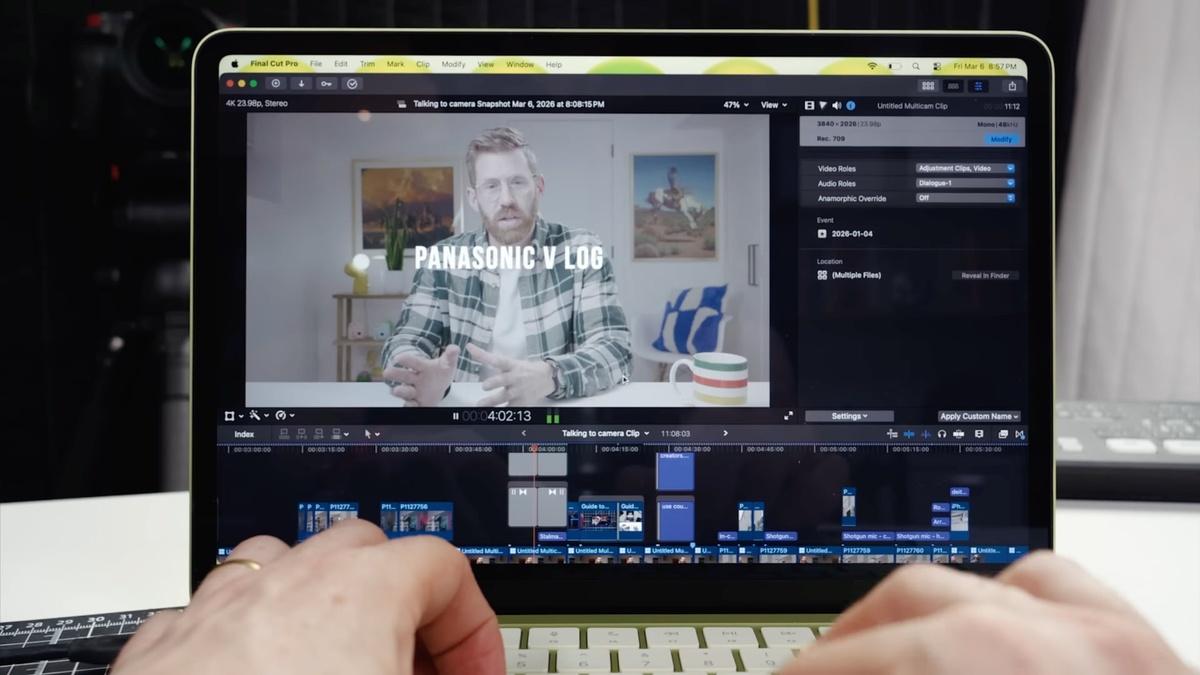
Task: Open the Transform tool dropdown under viewer
Action: 234,416
